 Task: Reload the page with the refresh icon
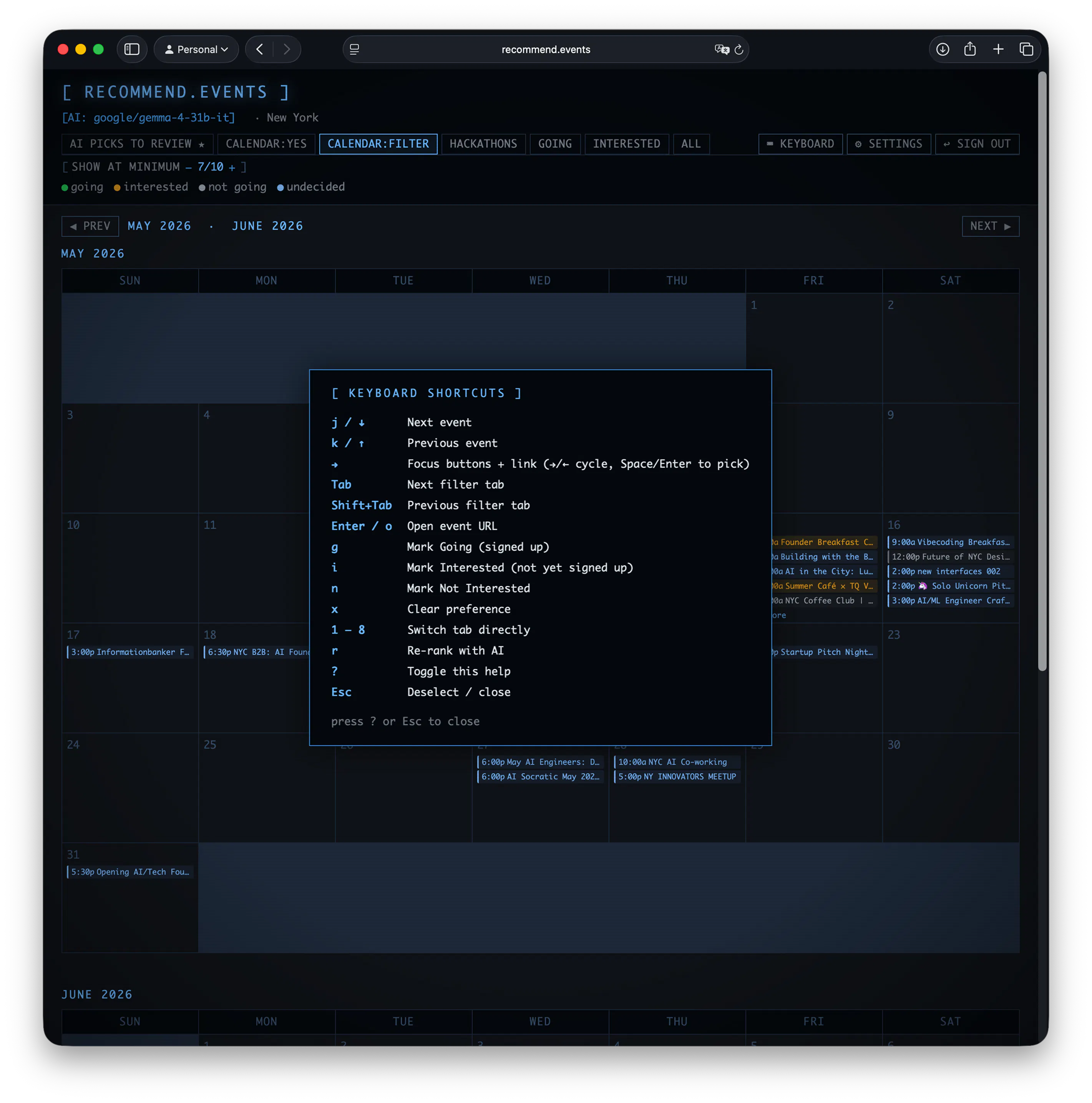(739, 50)
